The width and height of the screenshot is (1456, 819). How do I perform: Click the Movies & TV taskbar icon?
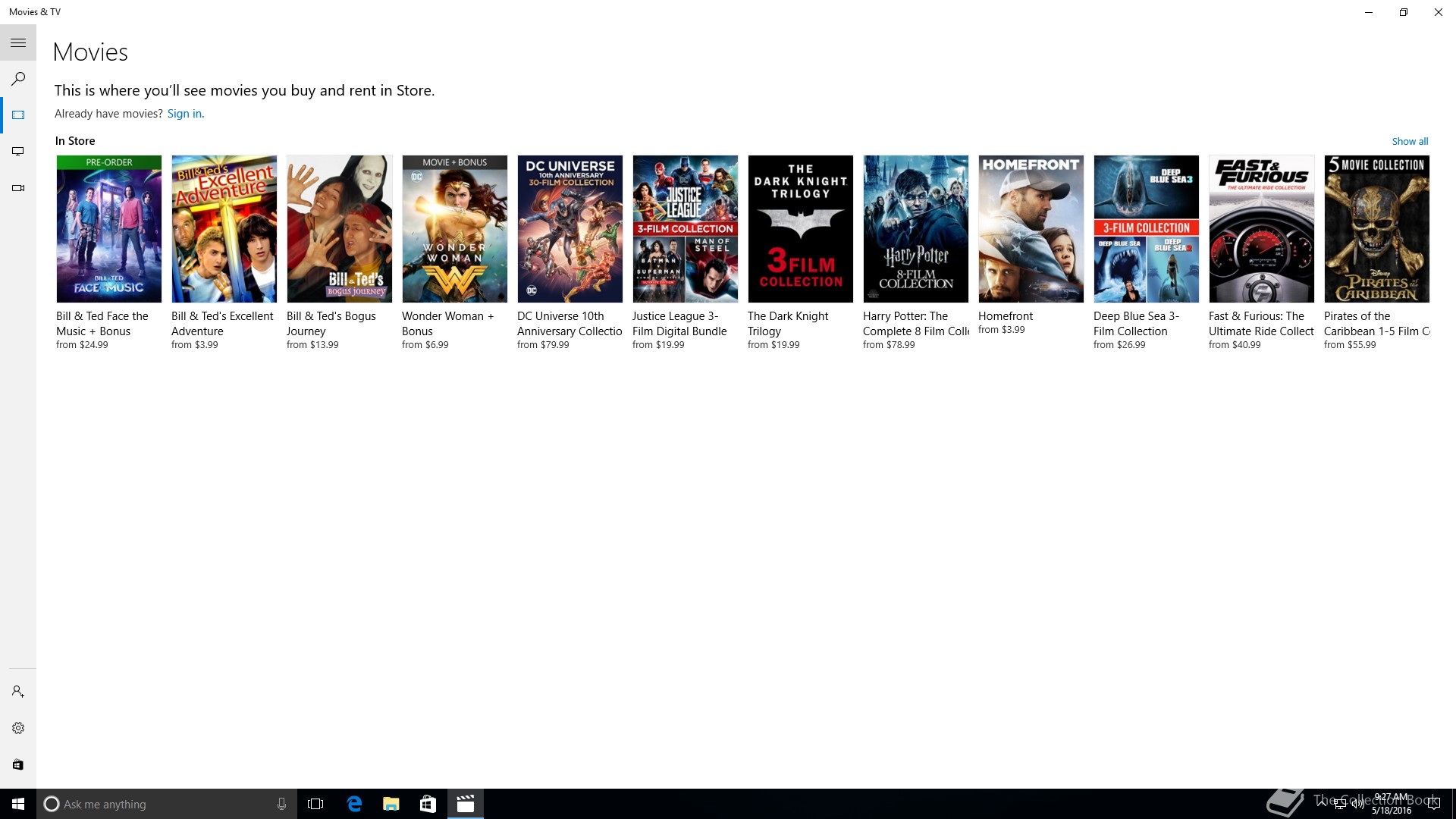466,804
